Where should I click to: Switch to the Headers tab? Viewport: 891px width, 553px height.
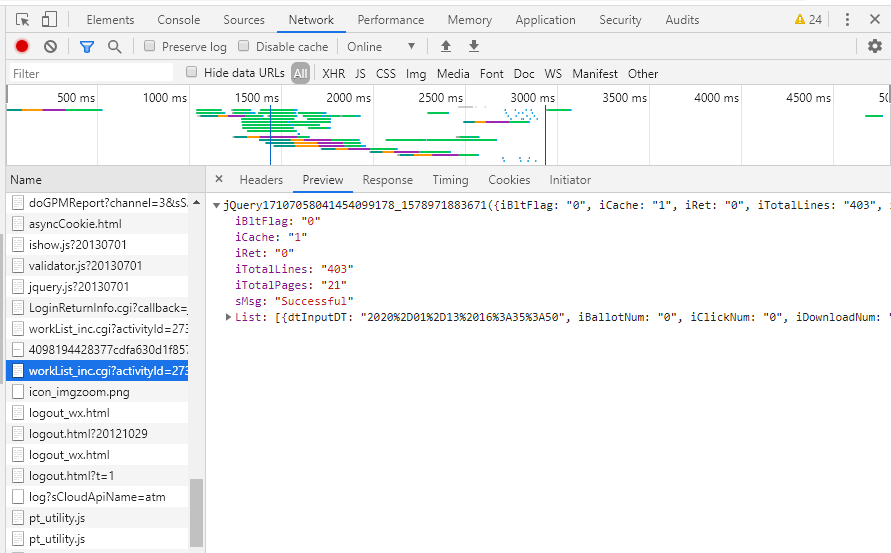point(261,180)
